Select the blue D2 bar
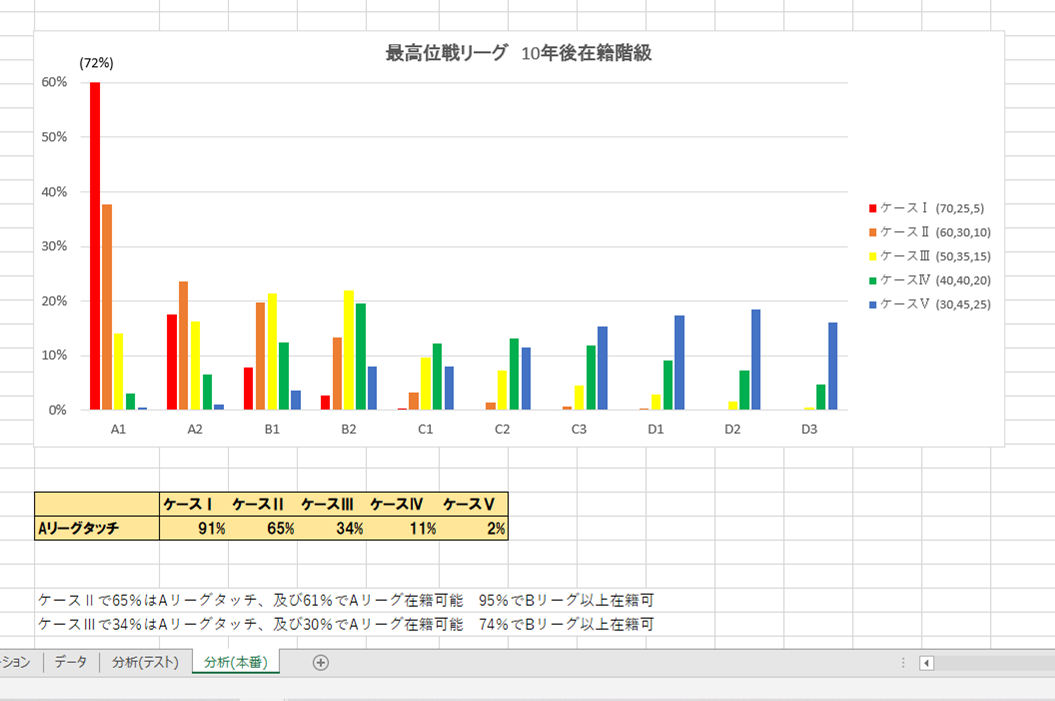Viewport: 1055px width, 701px height. pyautogui.click(x=756, y=359)
